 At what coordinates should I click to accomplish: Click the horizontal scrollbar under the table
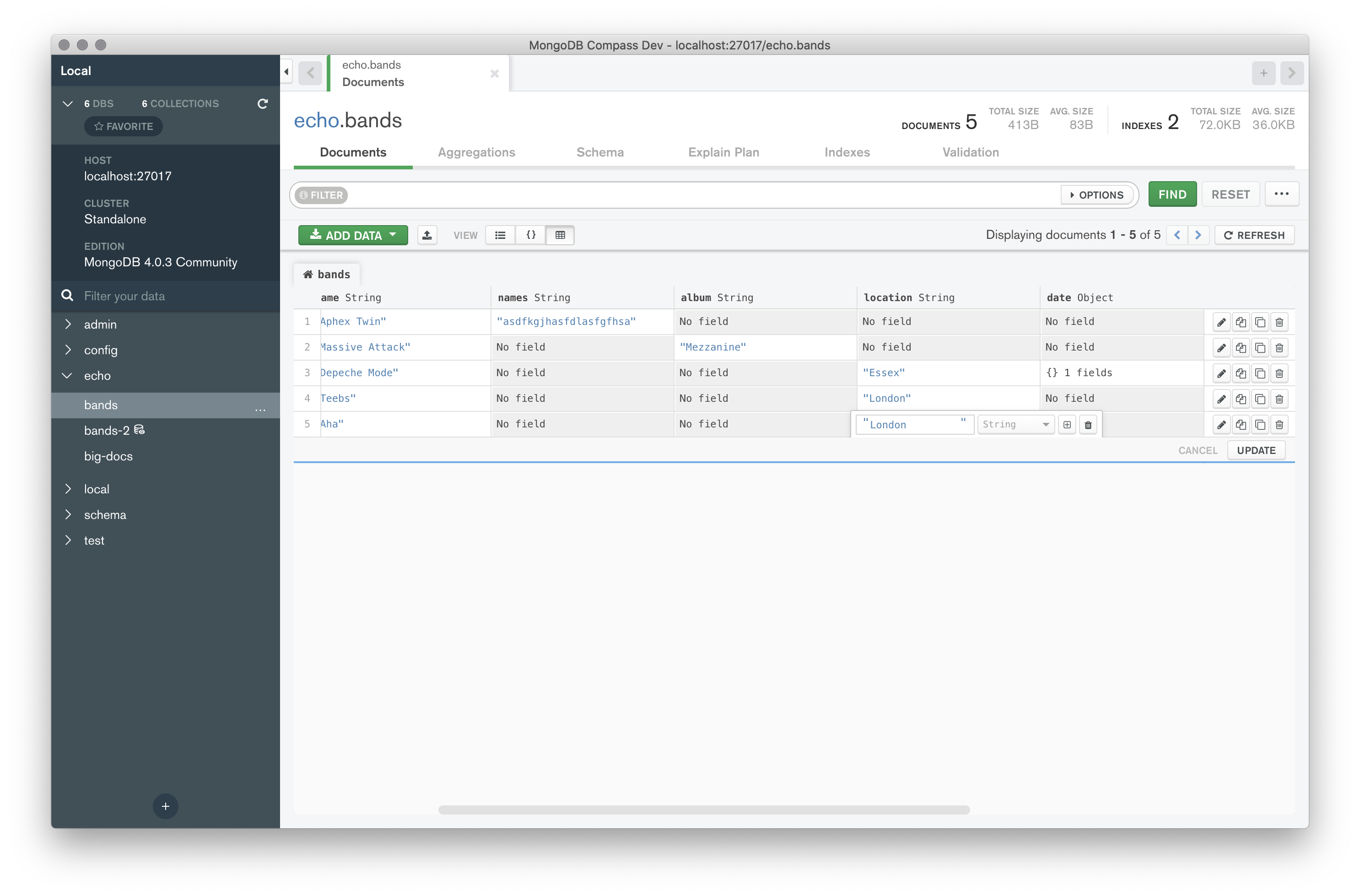pyautogui.click(x=703, y=810)
